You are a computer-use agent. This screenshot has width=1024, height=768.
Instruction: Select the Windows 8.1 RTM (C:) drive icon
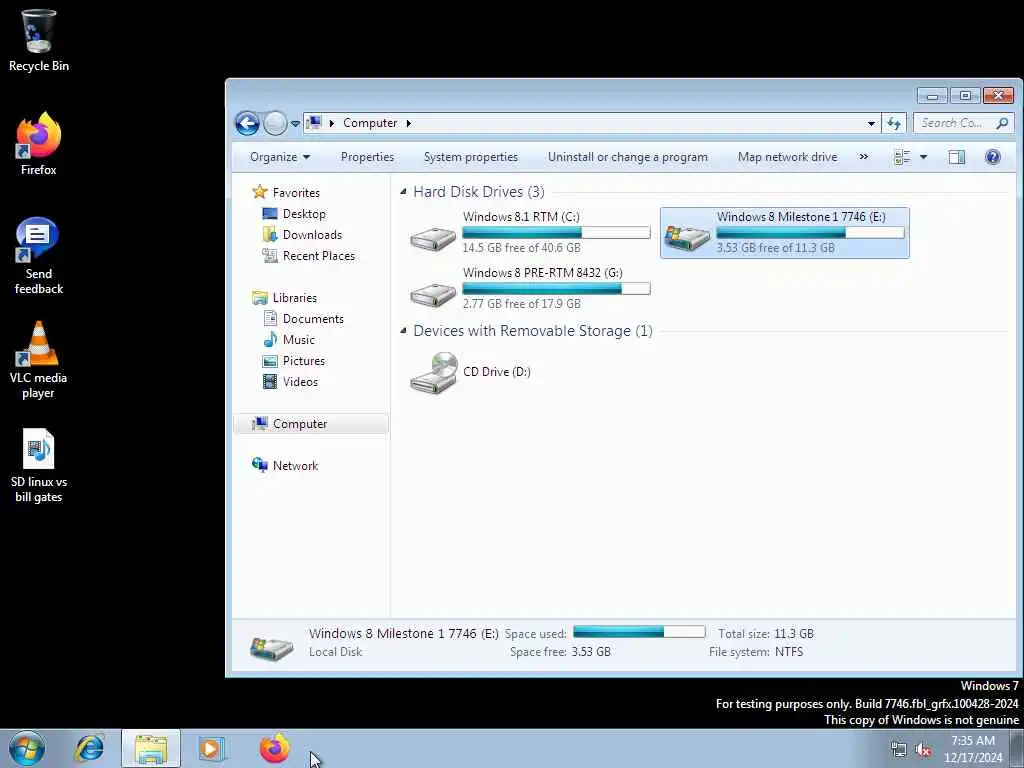(x=433, y=238)
